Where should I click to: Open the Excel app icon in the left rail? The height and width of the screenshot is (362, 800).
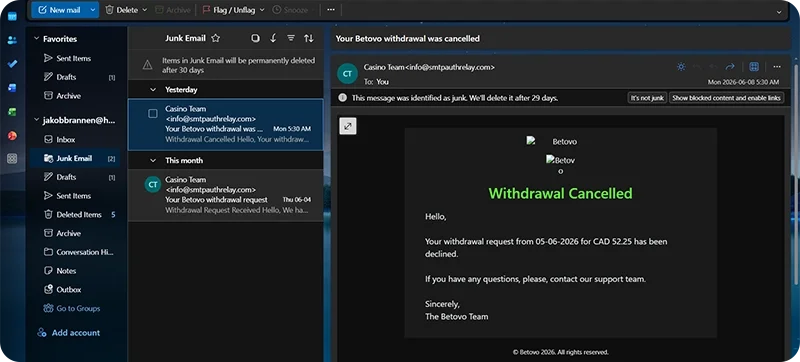(12, 112)
